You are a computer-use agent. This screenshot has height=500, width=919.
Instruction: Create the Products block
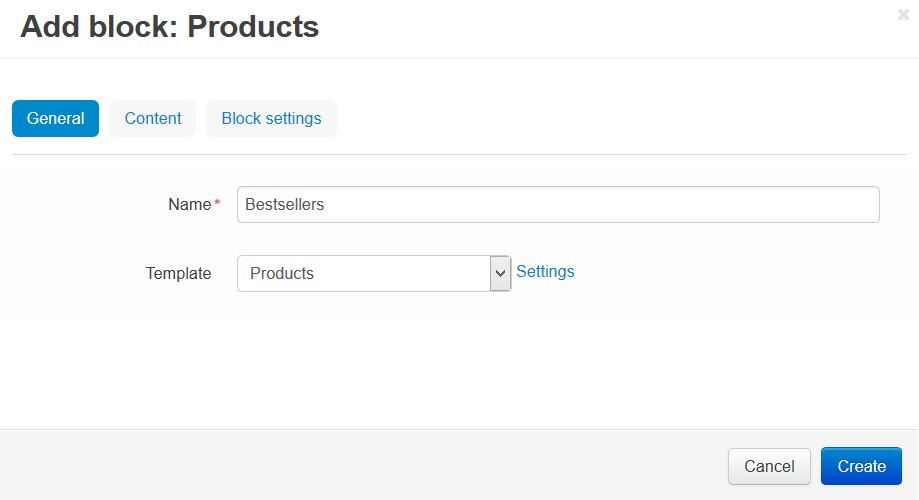click(861, 467)
